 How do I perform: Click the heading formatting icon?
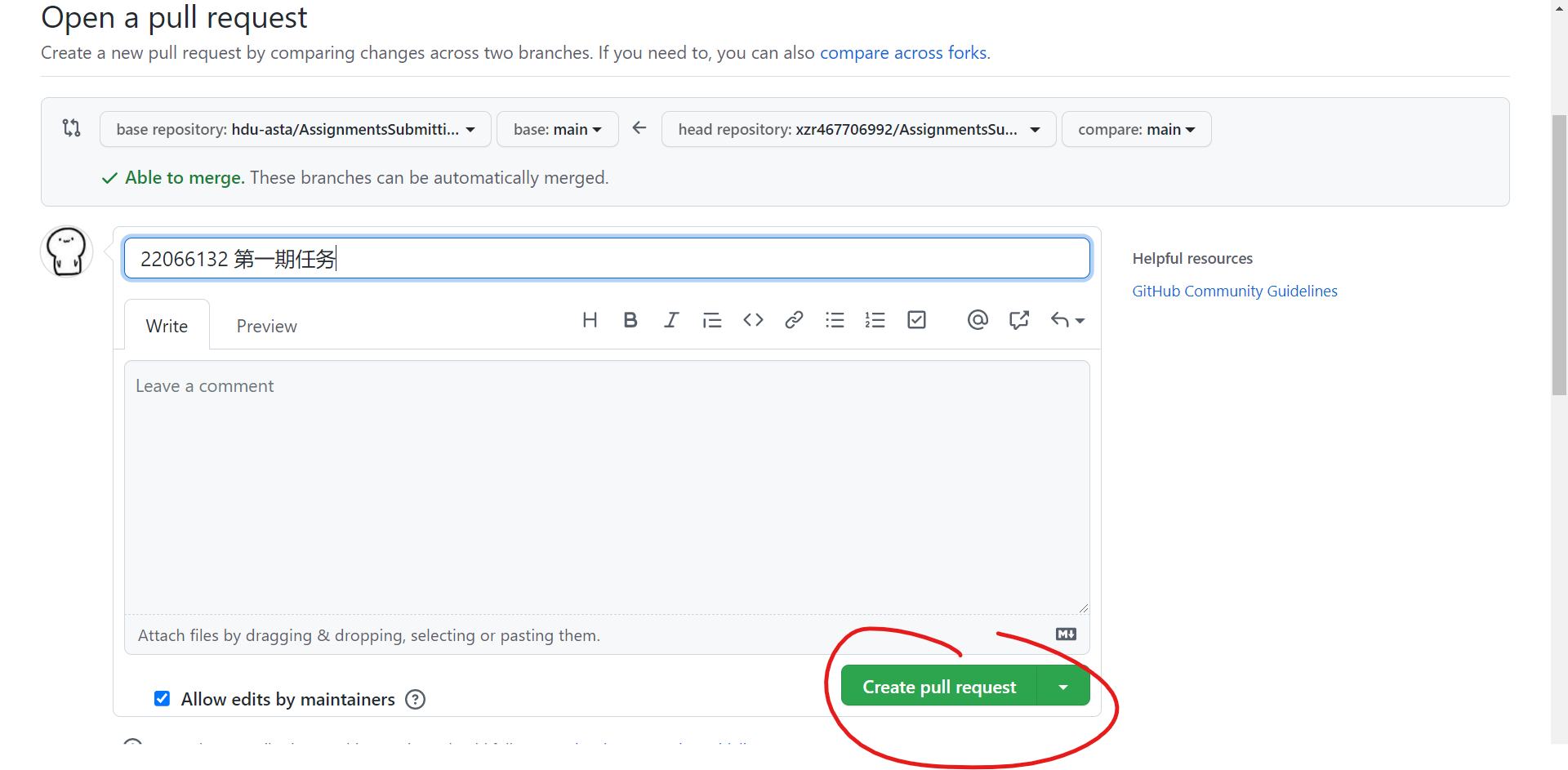tap(590, 320)
